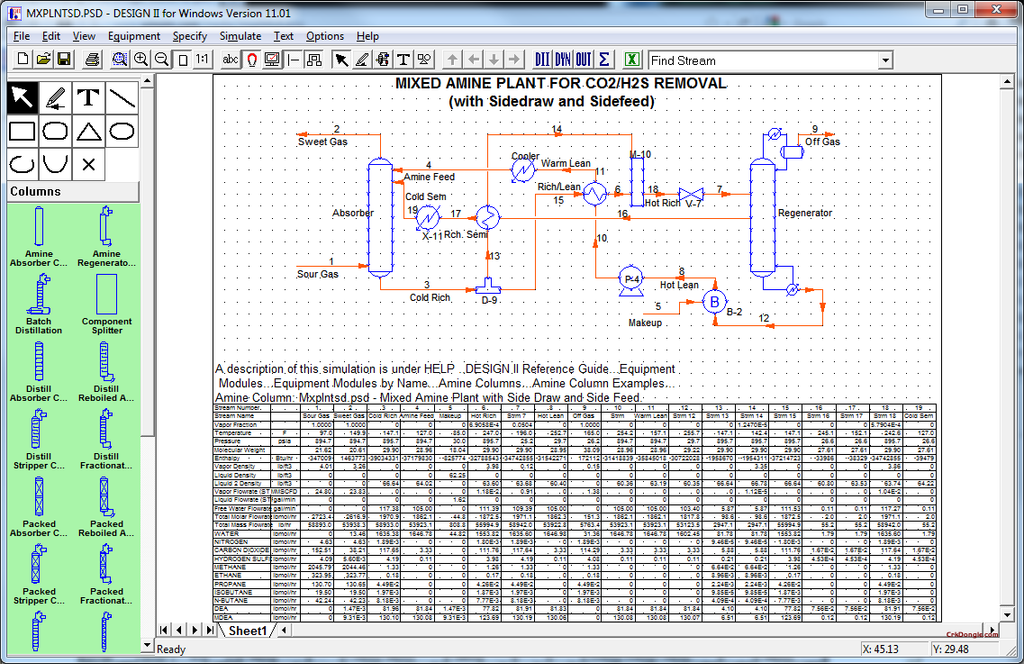The width and height of the screenshot is (1024, 664).
Task: Pick the Amine Regenerator column equipment
Action: [106, 236]
